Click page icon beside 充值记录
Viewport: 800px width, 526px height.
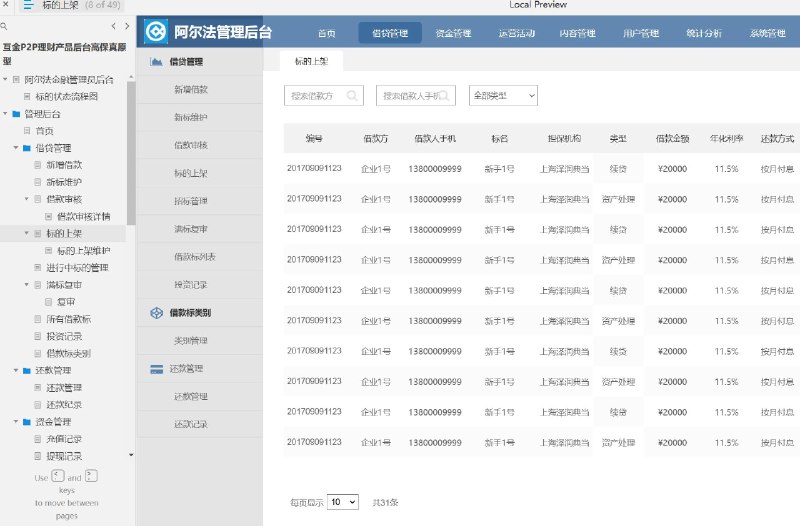38,439
